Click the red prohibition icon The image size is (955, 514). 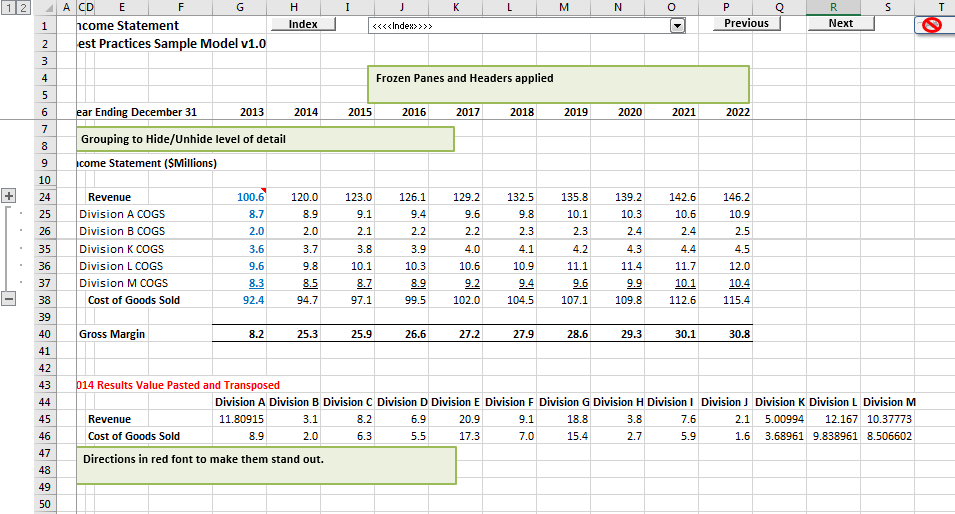(x=932, y=25)
